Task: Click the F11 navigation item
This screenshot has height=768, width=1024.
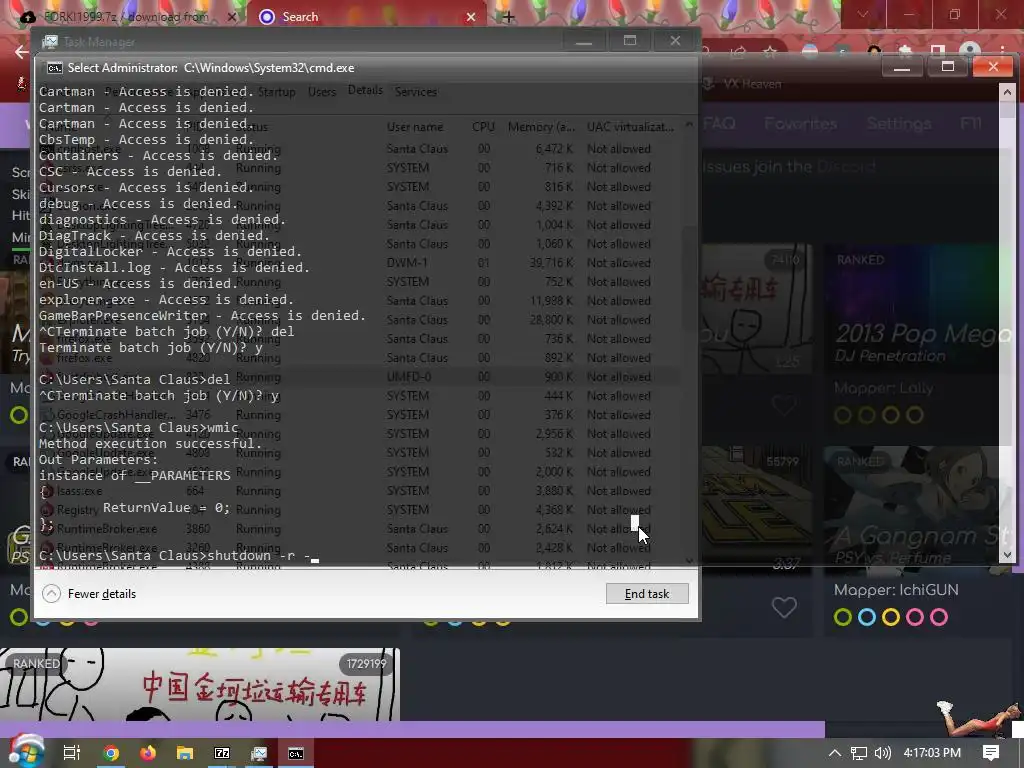Action: coord(970,123)
